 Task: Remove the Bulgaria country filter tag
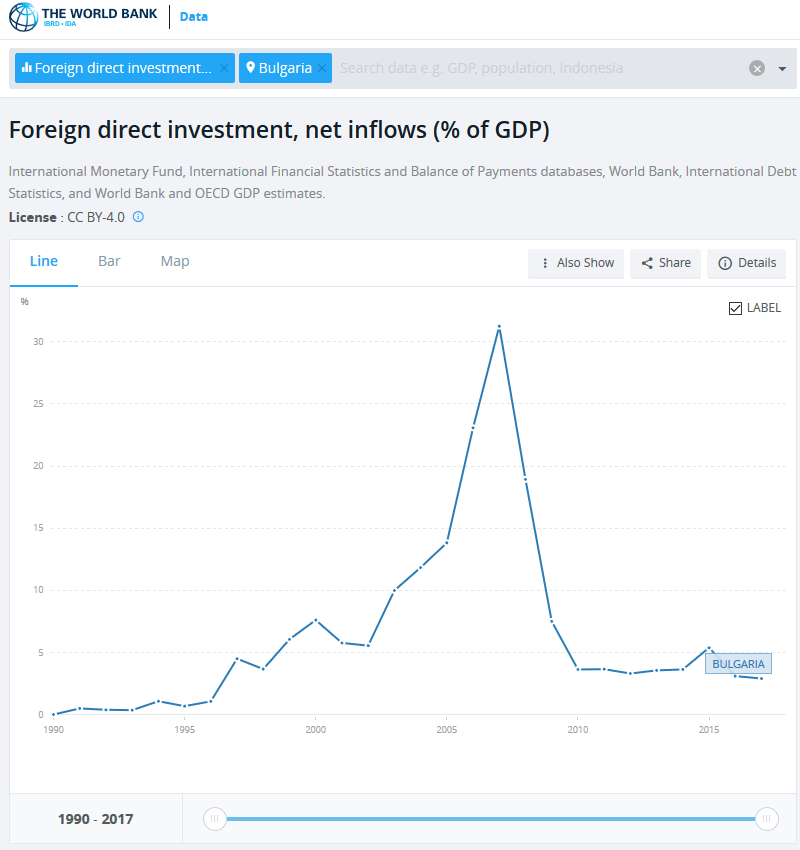click(322, 68)
